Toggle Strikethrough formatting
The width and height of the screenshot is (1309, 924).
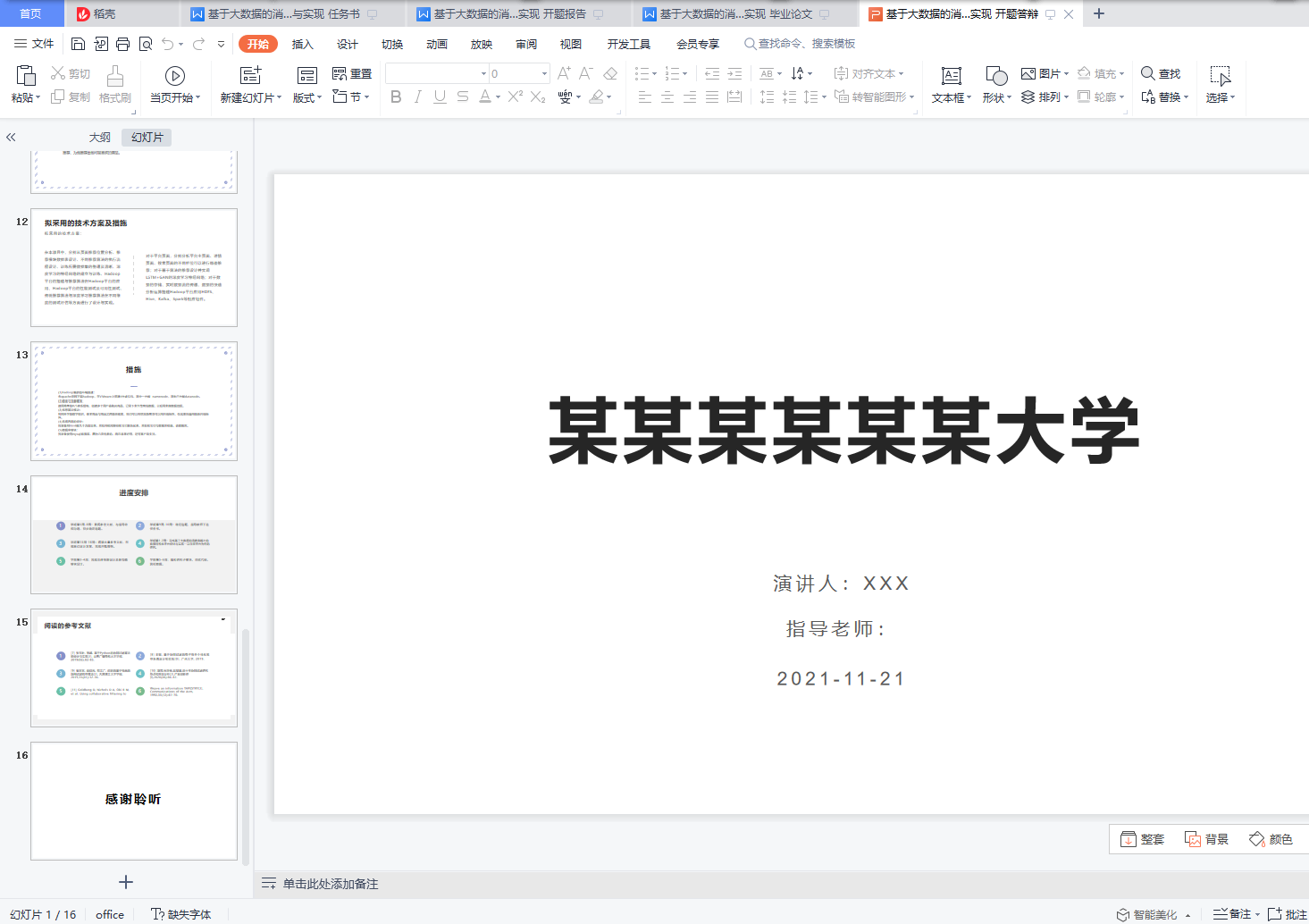pos(462,97)
